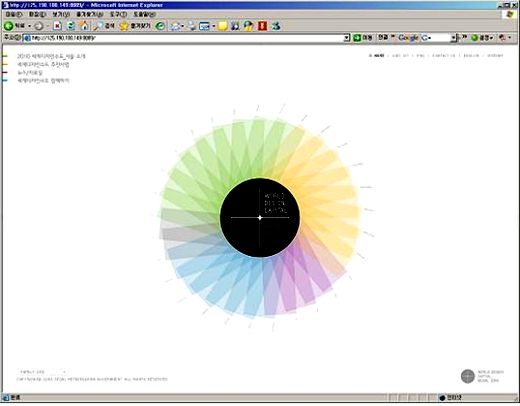Open the Back button history dropdown arrow

click(29, 26)
